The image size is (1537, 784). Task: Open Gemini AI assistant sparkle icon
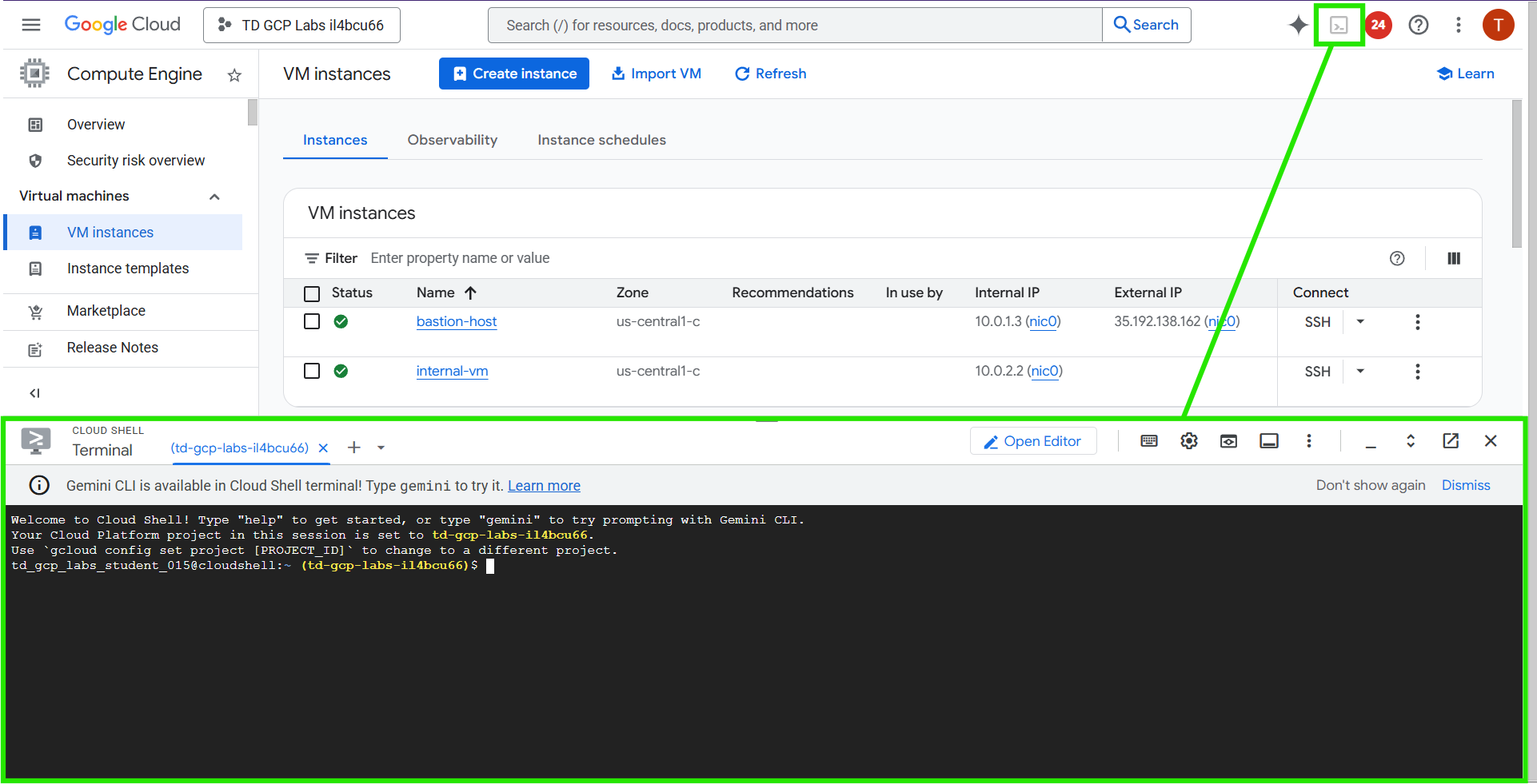pyautogui.click(x=1298, y=26)
